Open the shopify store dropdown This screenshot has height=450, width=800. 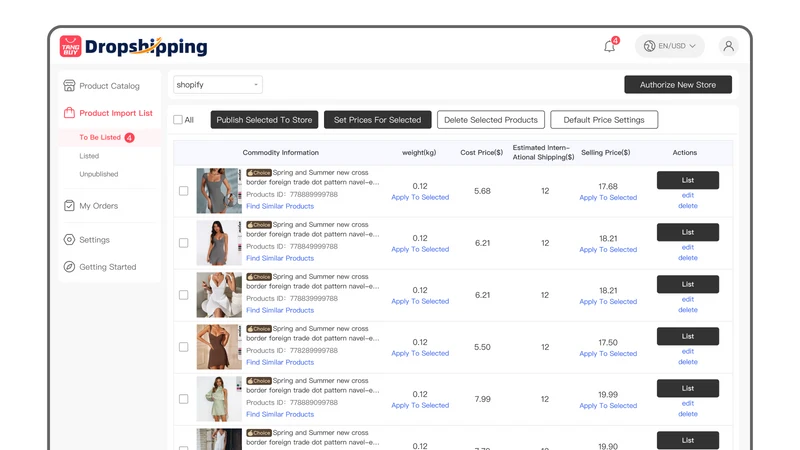pos(218,85)
